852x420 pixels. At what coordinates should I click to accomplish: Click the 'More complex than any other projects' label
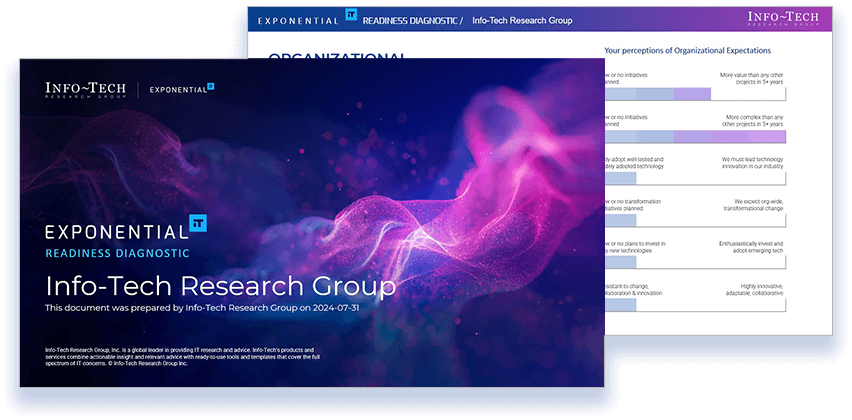point(754,121)
